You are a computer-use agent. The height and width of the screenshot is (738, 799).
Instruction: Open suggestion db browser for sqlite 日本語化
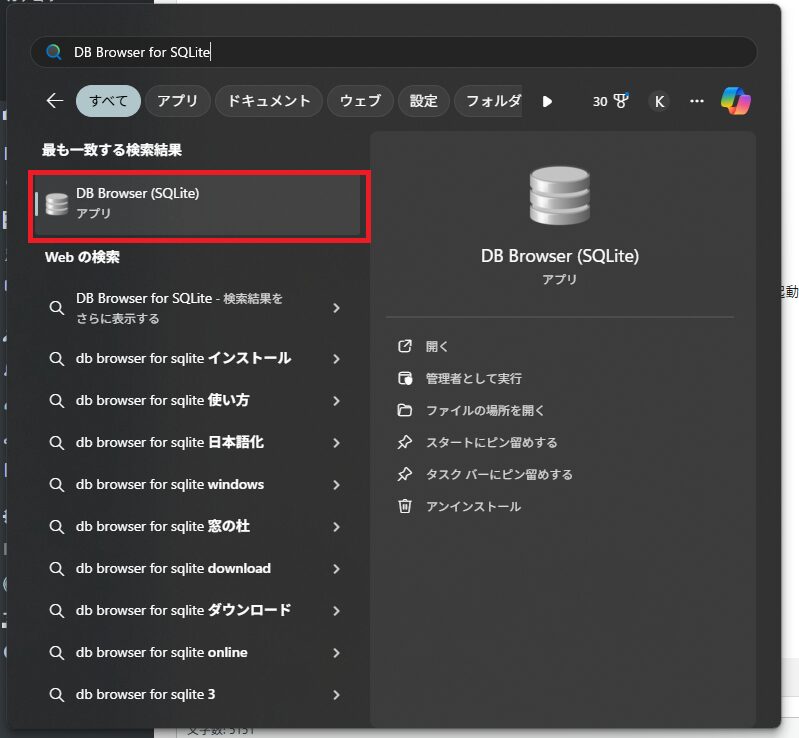199,442
